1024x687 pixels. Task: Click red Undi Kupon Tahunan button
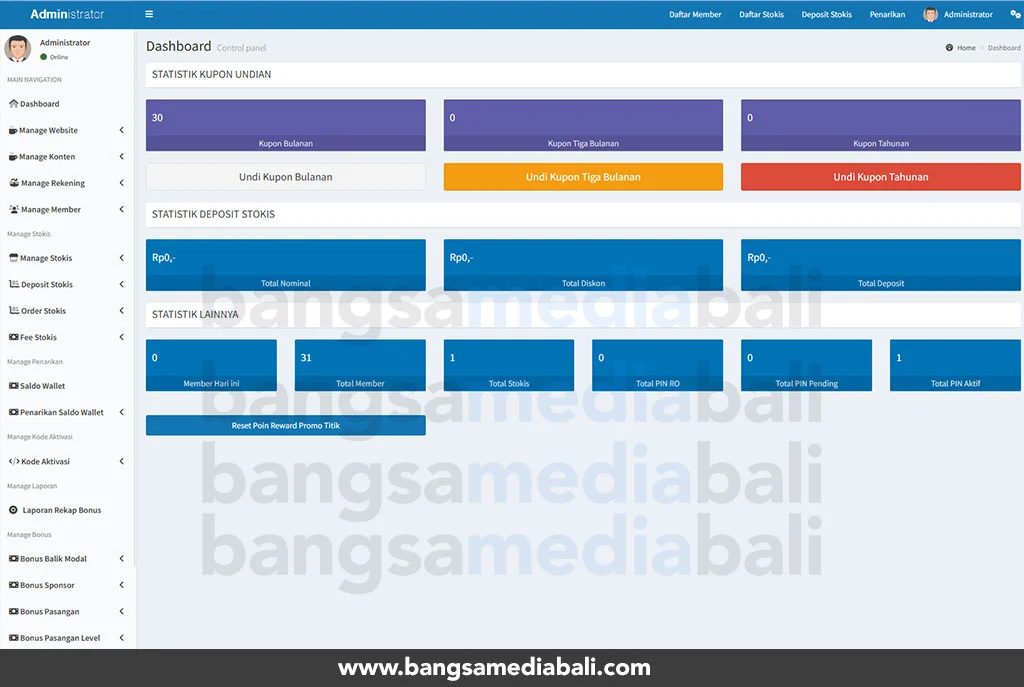tap(880, 177)
